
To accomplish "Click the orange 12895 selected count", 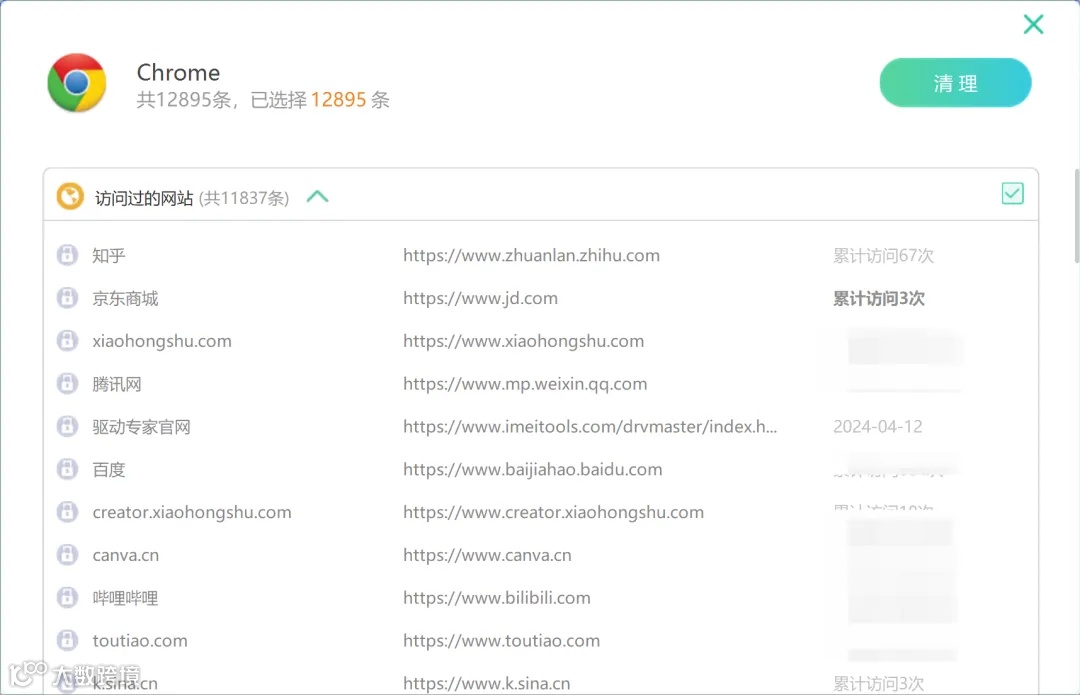I will [338, 100].
